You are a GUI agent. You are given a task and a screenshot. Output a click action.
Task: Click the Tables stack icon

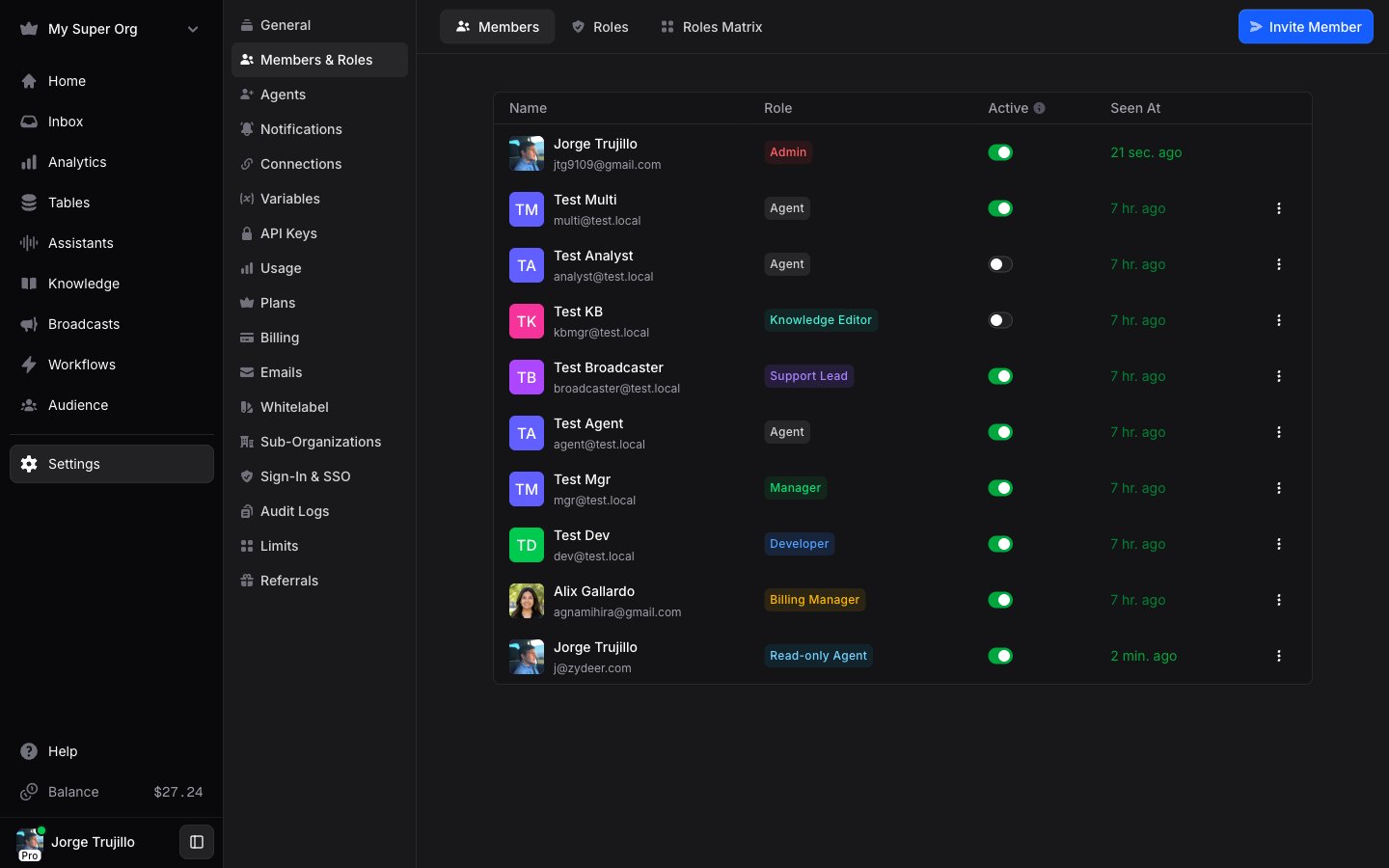pyautogui.click(x=29, y=203)
